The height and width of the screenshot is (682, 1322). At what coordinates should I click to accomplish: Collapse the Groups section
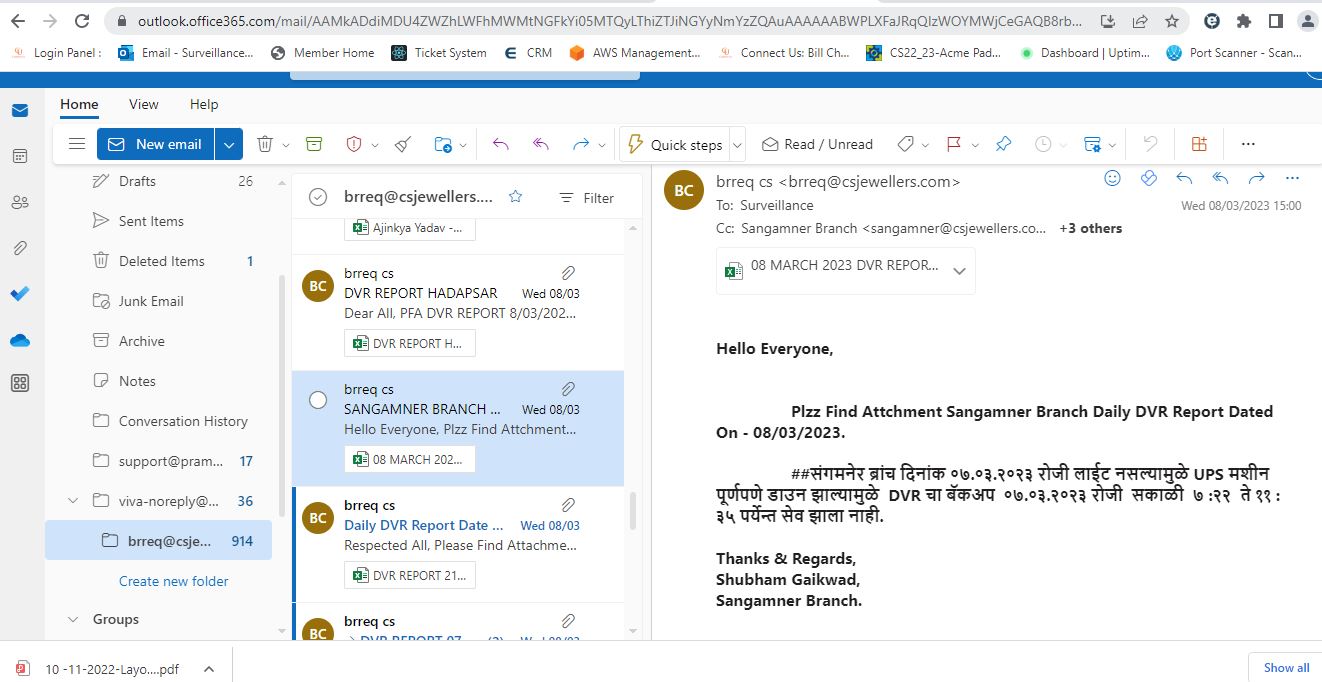(73, 619)
